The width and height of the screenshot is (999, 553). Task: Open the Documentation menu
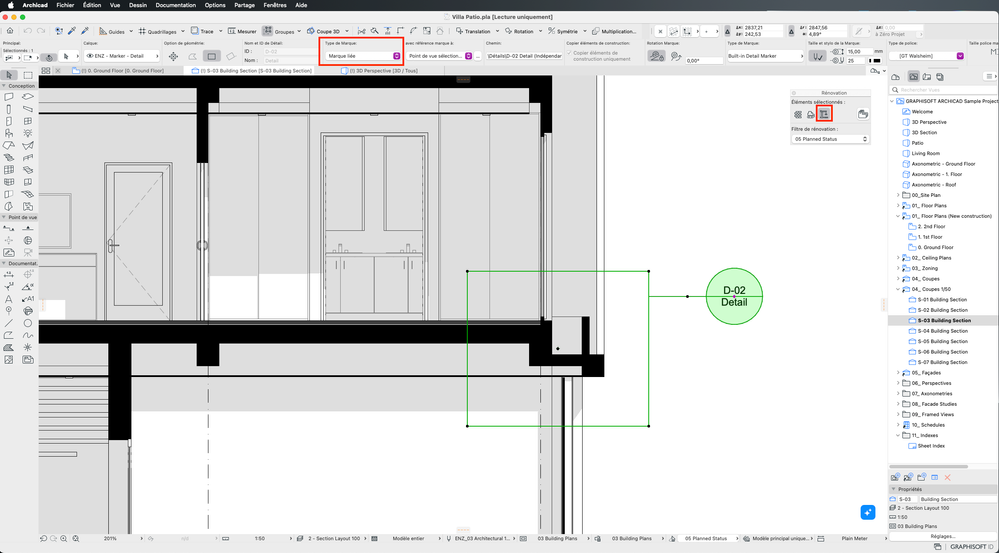click(175, 5)
